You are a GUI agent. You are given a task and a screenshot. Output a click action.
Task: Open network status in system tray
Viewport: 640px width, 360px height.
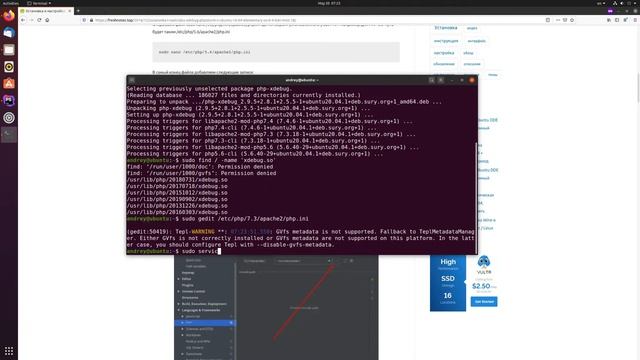pyautogui.click(x=615, y=3)
